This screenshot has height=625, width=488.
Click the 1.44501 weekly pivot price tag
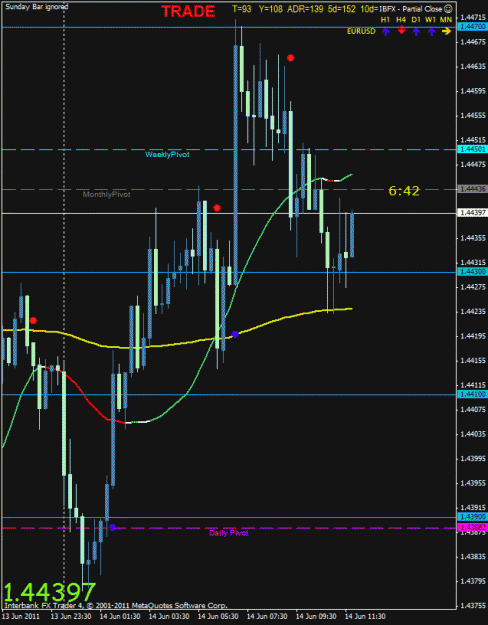point(473,149)
